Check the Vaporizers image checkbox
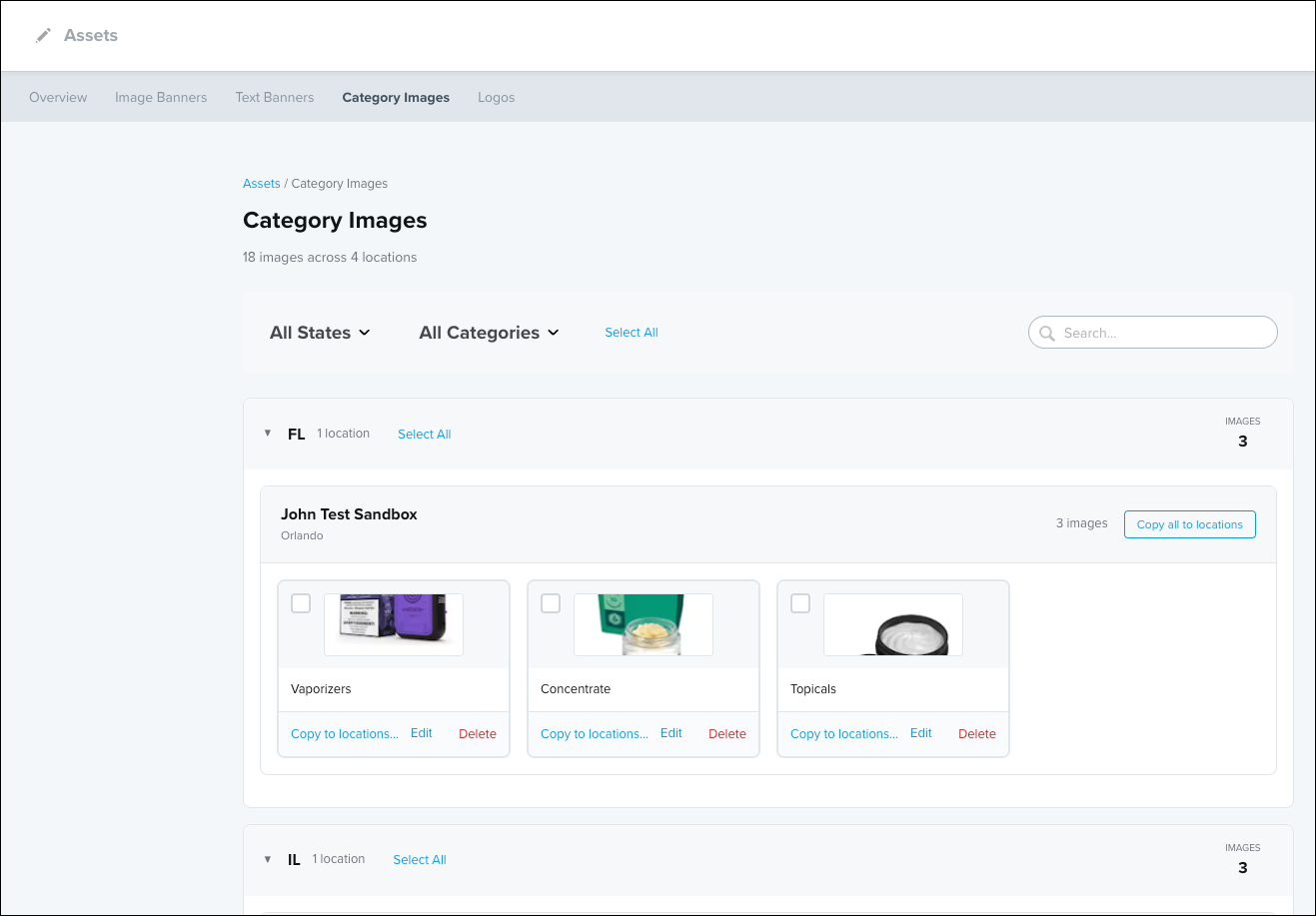Screen dimensions: 1316x916 (x=301, y=603)
